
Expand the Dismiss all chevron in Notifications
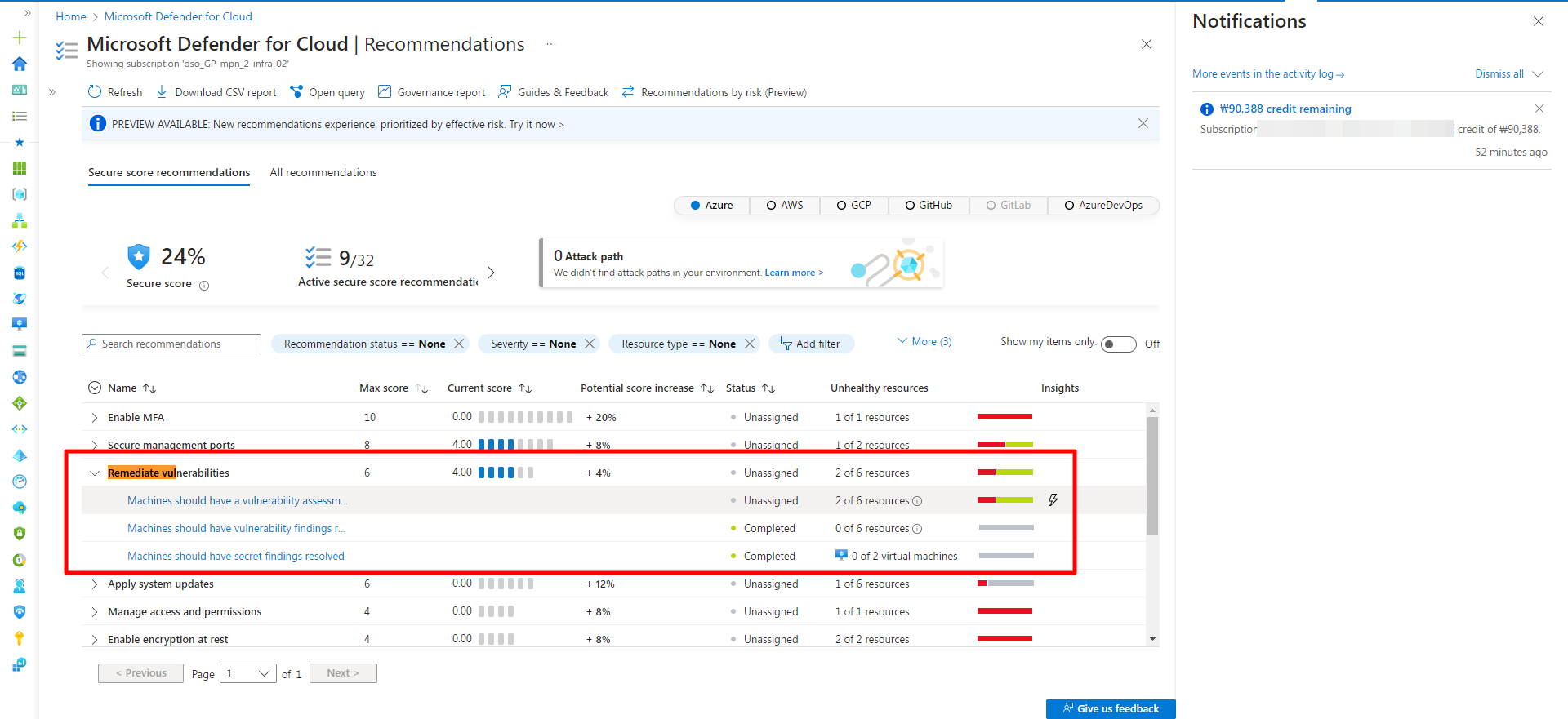click(1538, 73)
